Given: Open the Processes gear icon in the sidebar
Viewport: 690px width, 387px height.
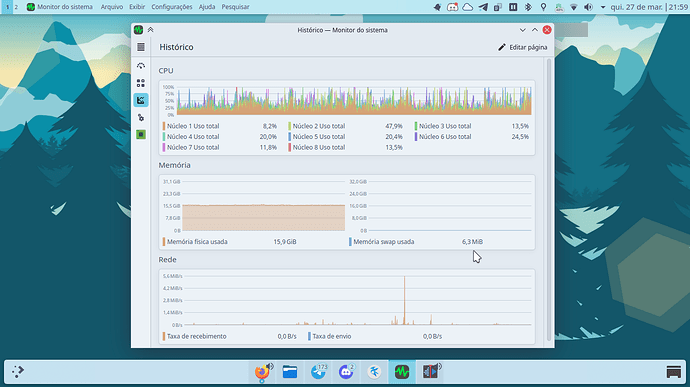Looking at the screenshot, I should (x=141, y=118).
